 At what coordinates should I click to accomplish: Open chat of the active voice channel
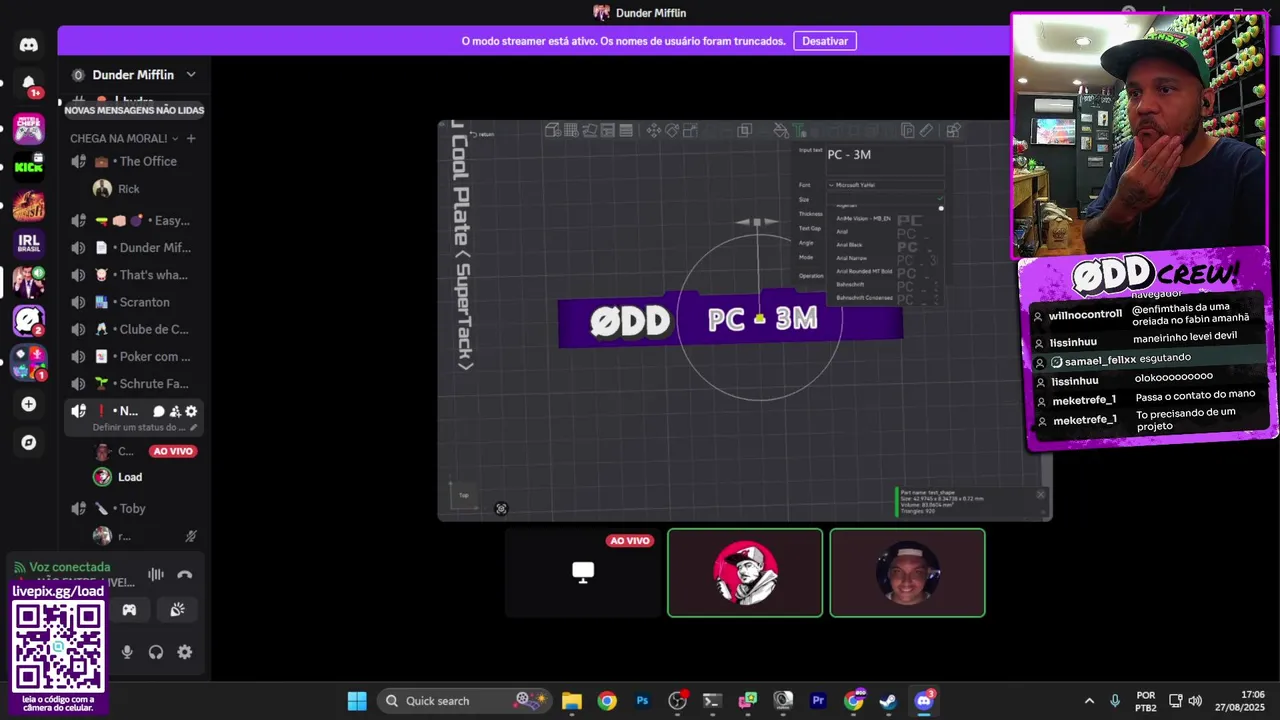(x=158, y=411)
